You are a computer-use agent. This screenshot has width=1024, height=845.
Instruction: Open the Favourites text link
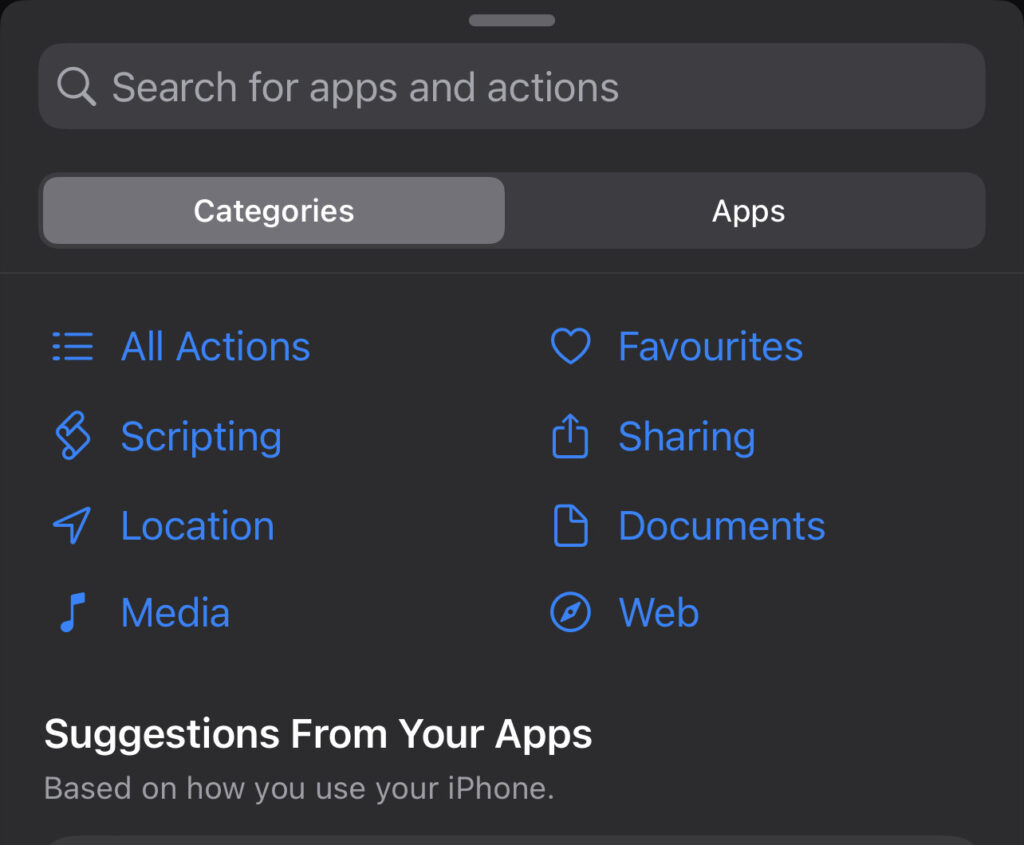pyautogui.click(x=710, y=347)
